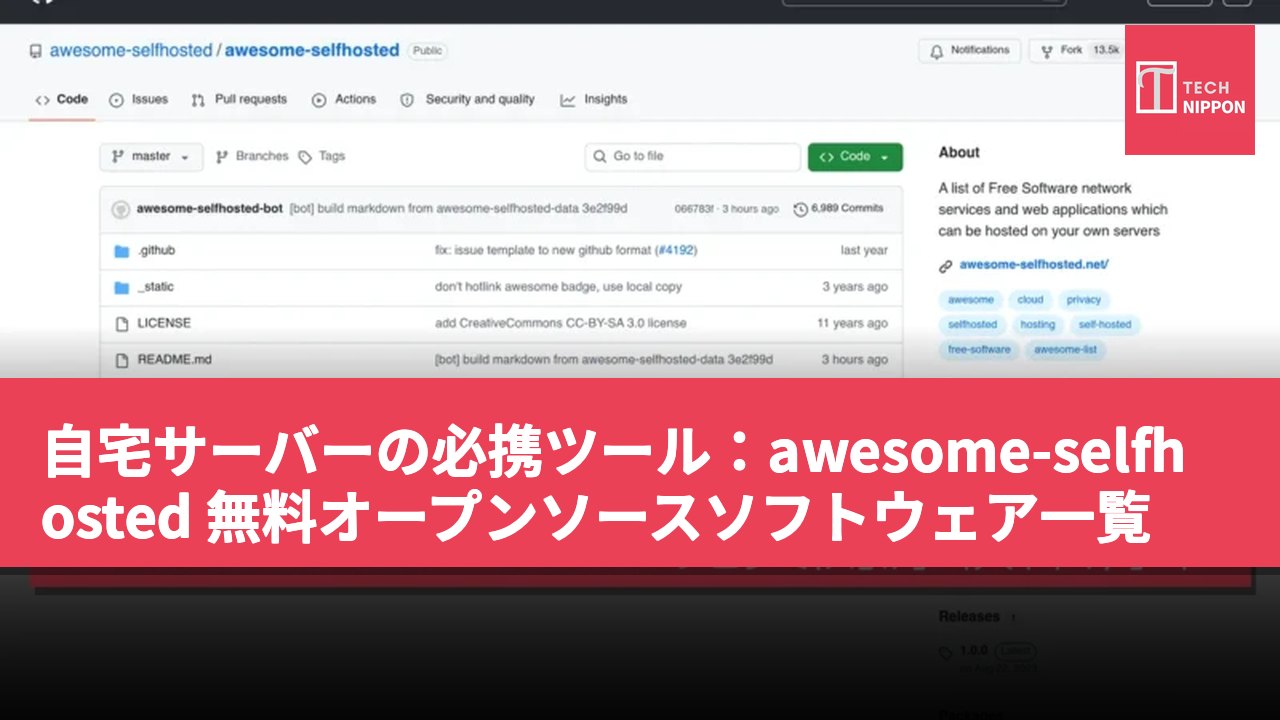This screenshot has width=1280, height=720.
Task: View Tags list
Action: 322,157
